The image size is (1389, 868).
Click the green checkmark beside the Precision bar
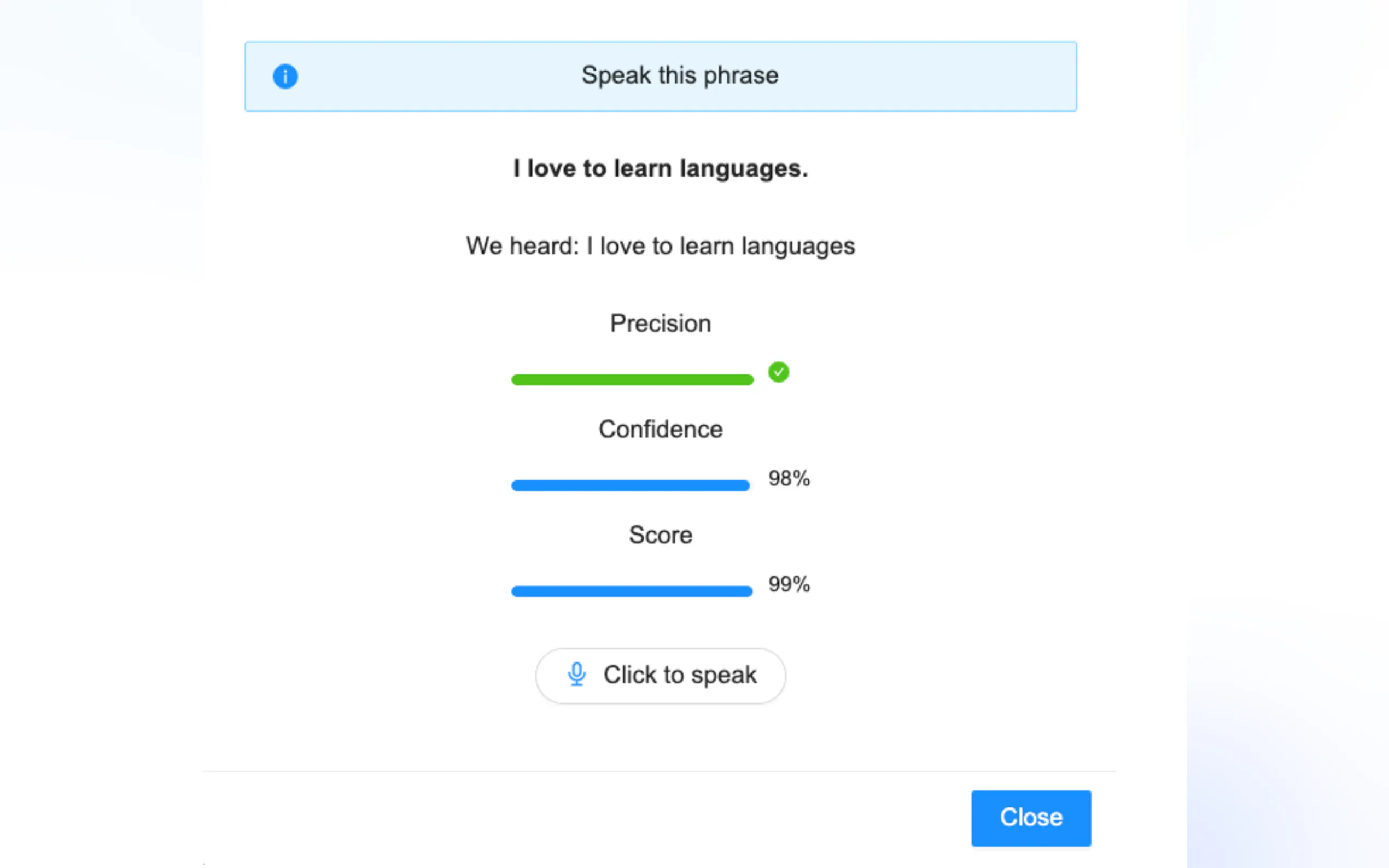click(778, 372)
